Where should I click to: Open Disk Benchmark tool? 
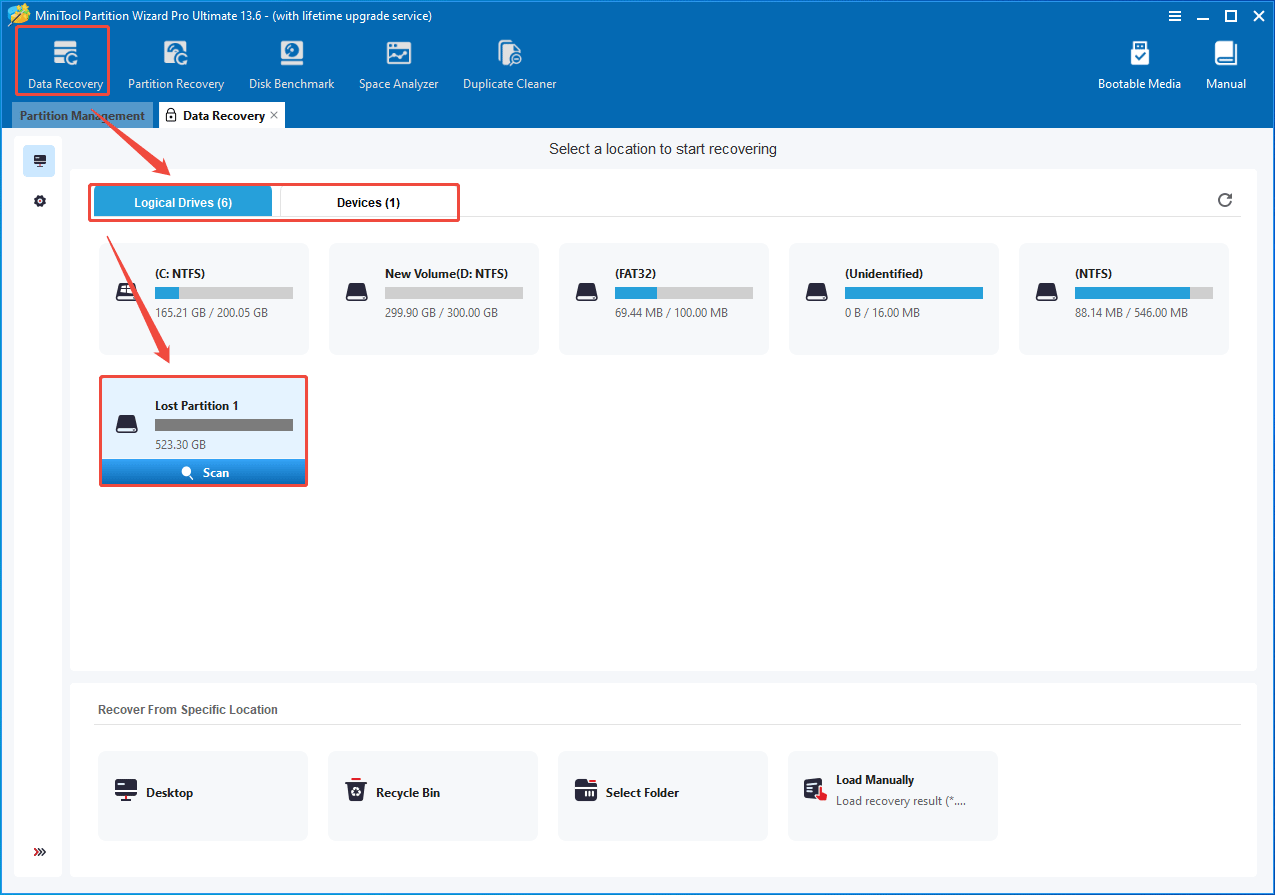pos(291,64)
